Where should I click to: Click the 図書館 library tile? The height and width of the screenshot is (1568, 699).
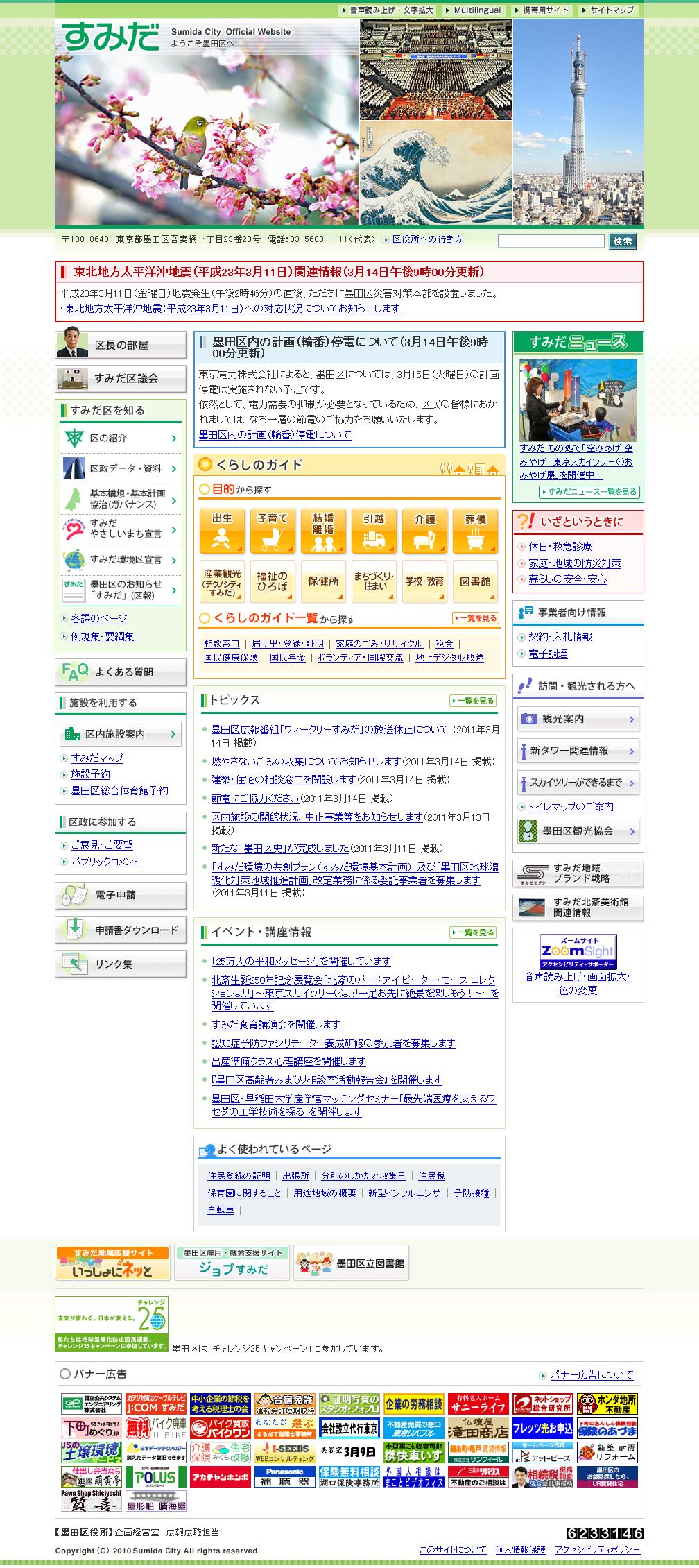tap(476, 581)
